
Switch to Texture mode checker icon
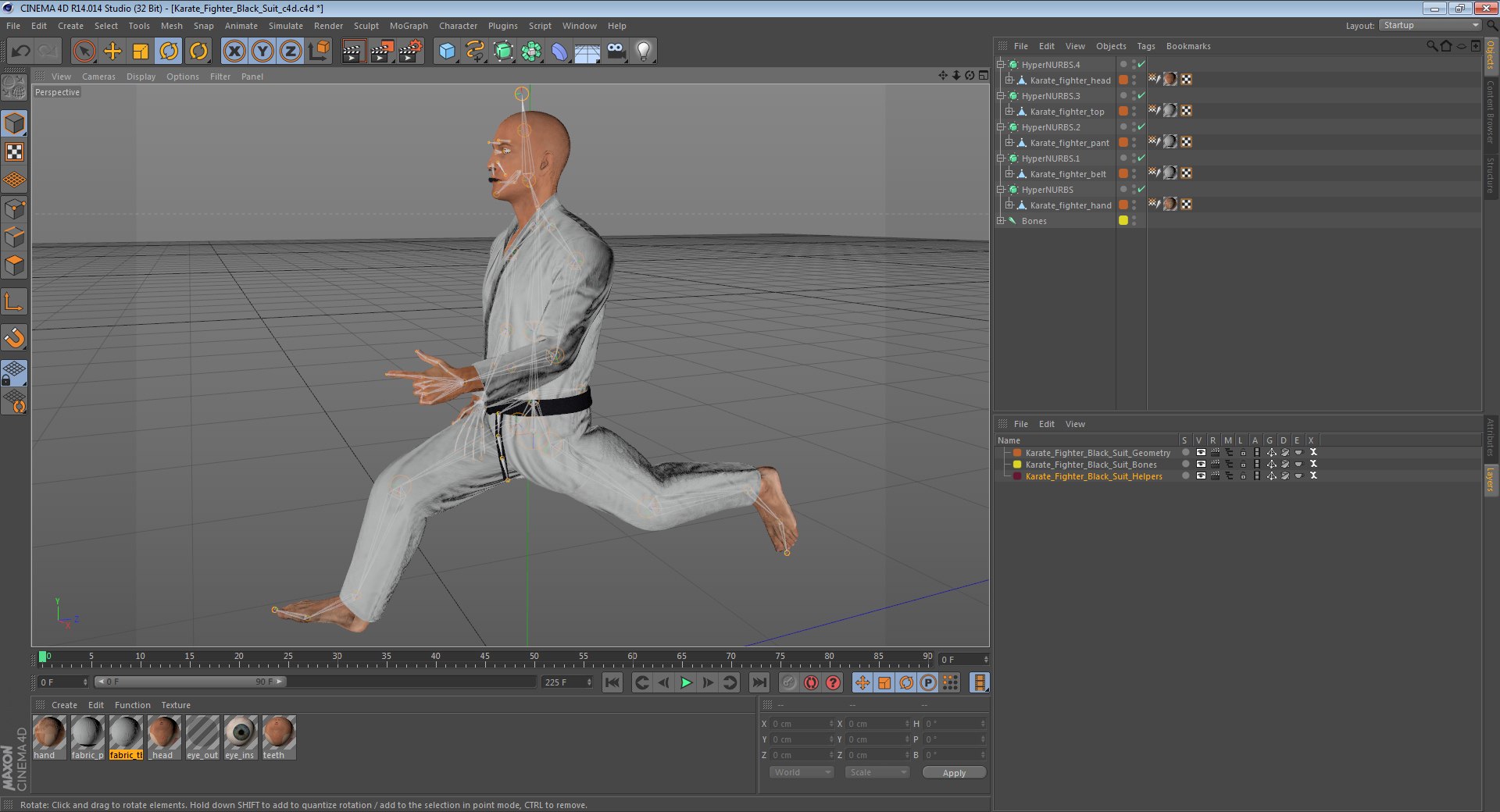coord(14,151)
